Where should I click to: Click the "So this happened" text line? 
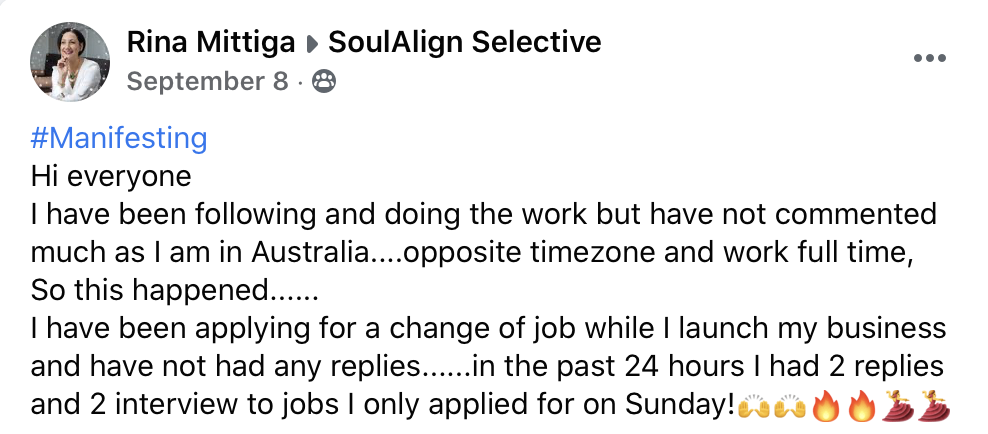click(x=172, y=291)
